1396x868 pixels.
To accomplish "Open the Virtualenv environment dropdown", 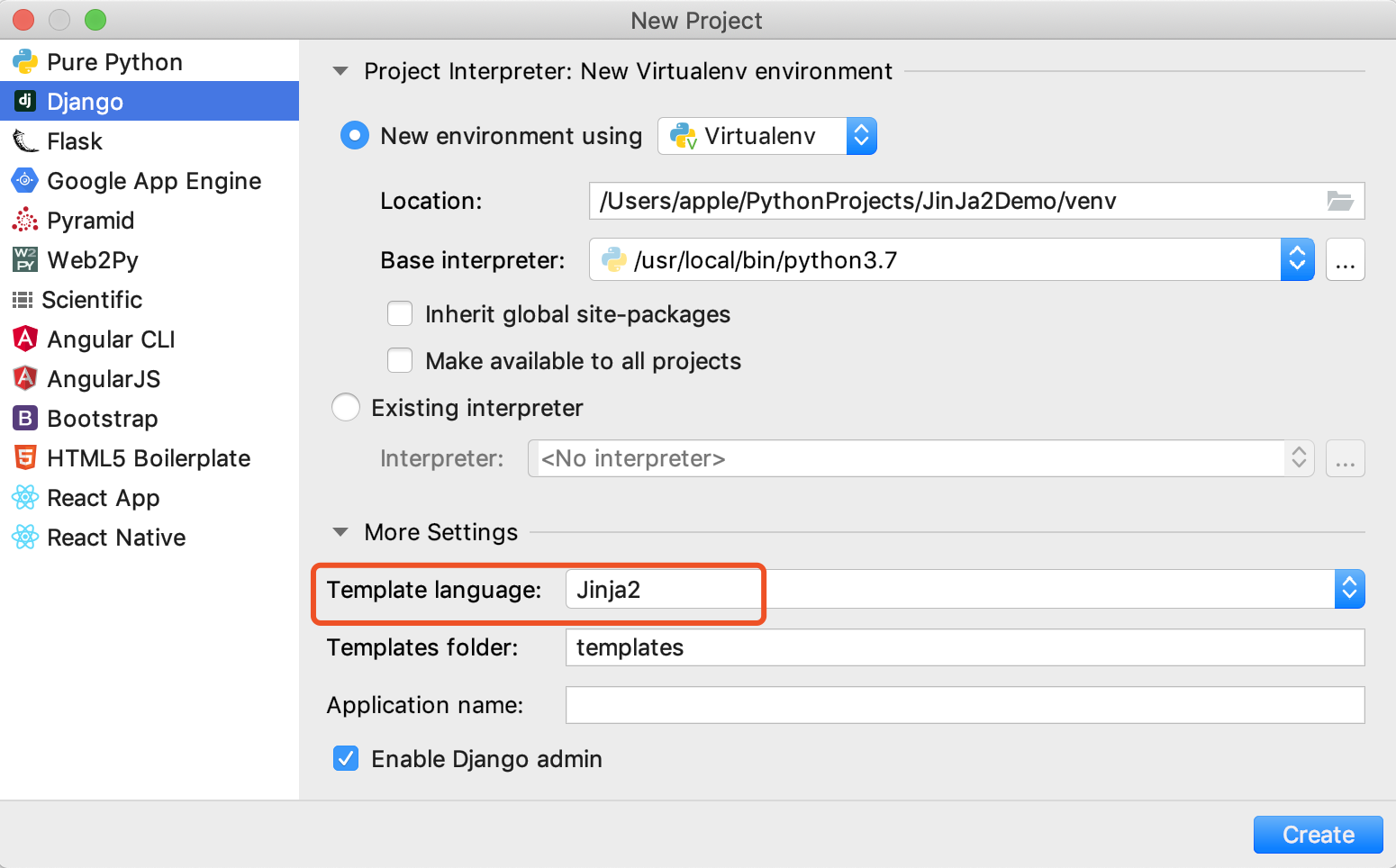I will point(767,136).
